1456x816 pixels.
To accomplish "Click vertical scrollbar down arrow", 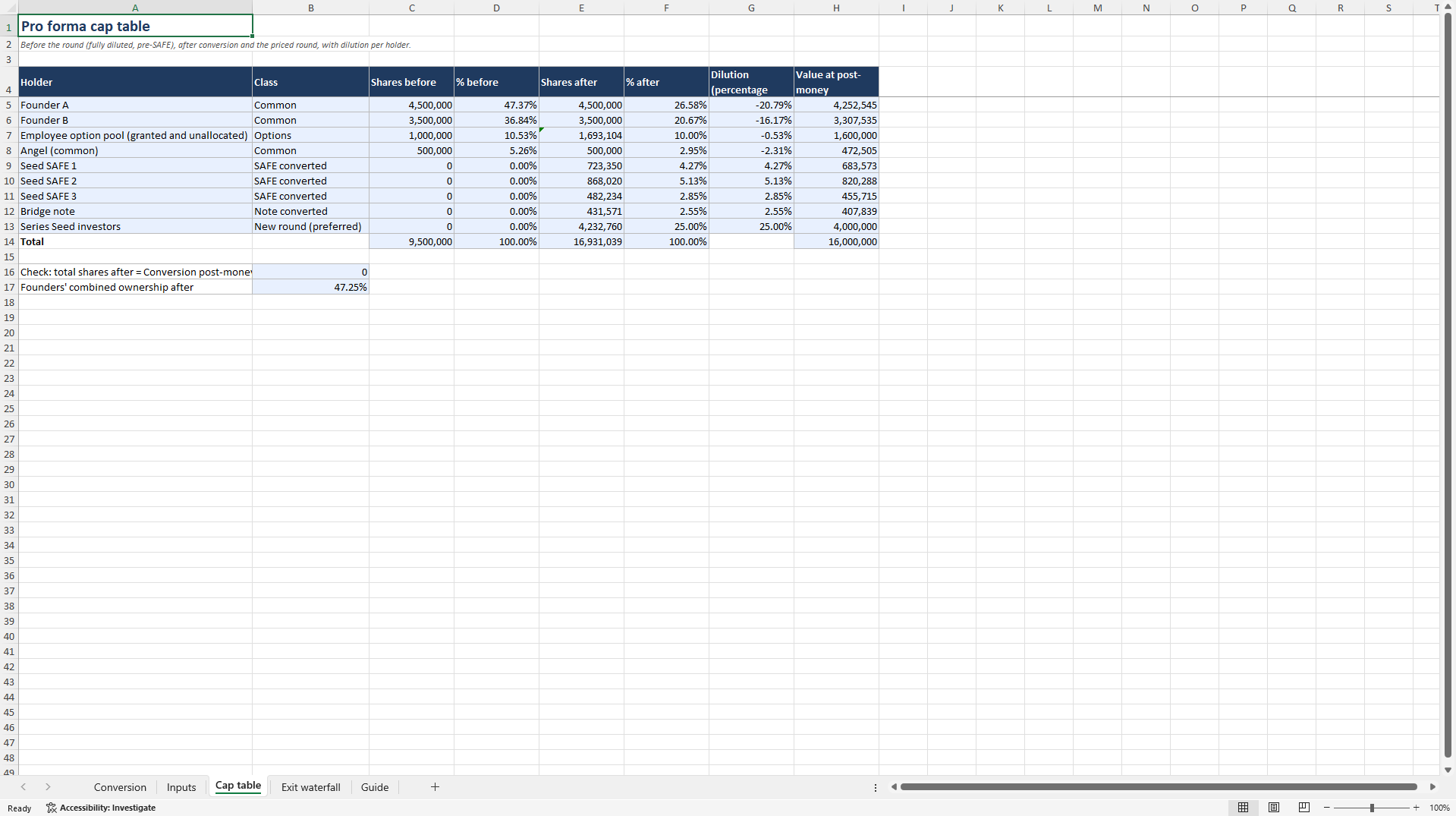I will point(1448,770).
